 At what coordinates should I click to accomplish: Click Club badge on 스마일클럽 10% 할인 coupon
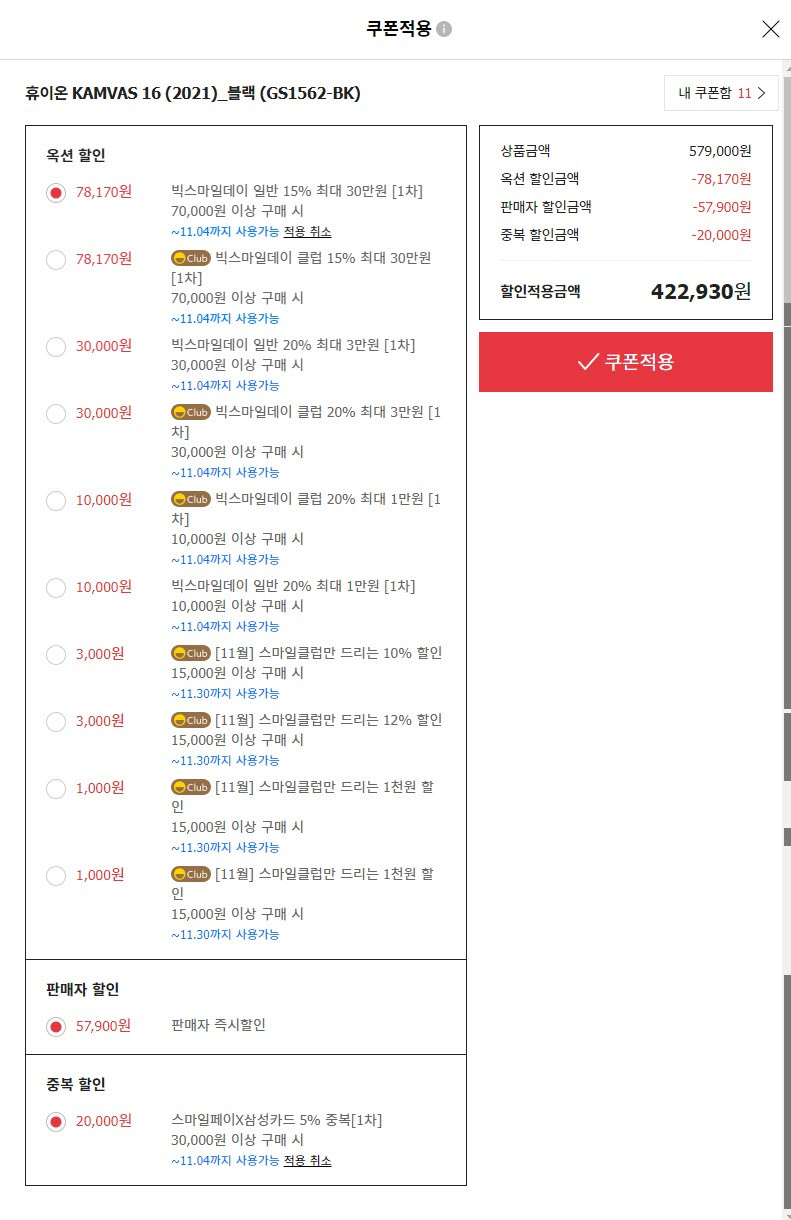coord(191,653)
